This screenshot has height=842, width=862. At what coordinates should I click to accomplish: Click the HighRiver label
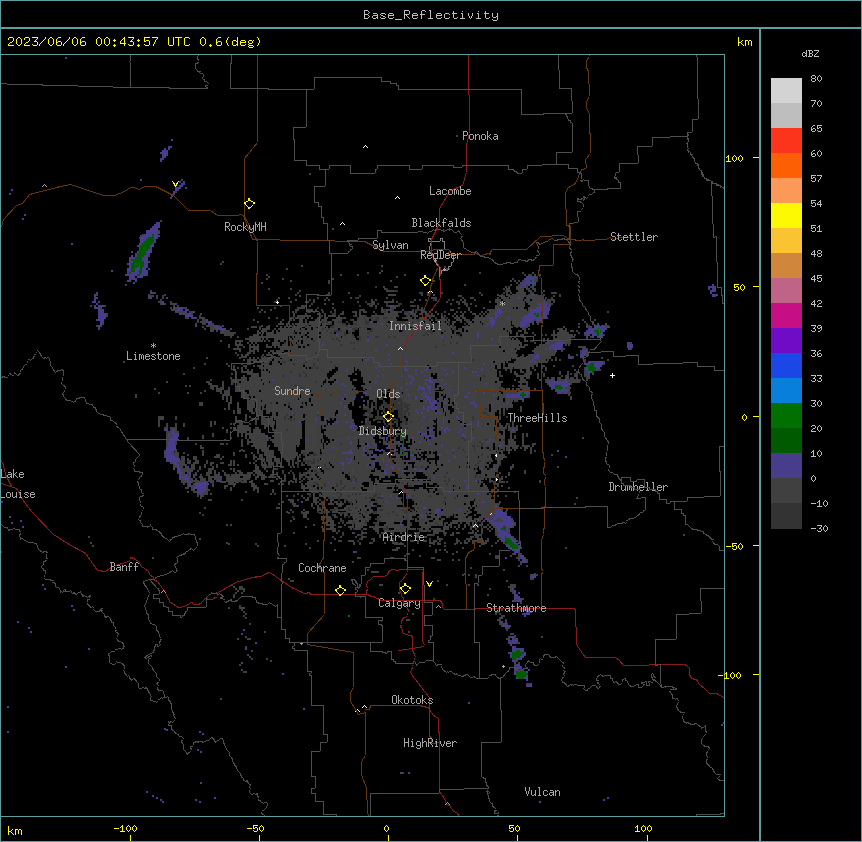[x=430, y=743]
